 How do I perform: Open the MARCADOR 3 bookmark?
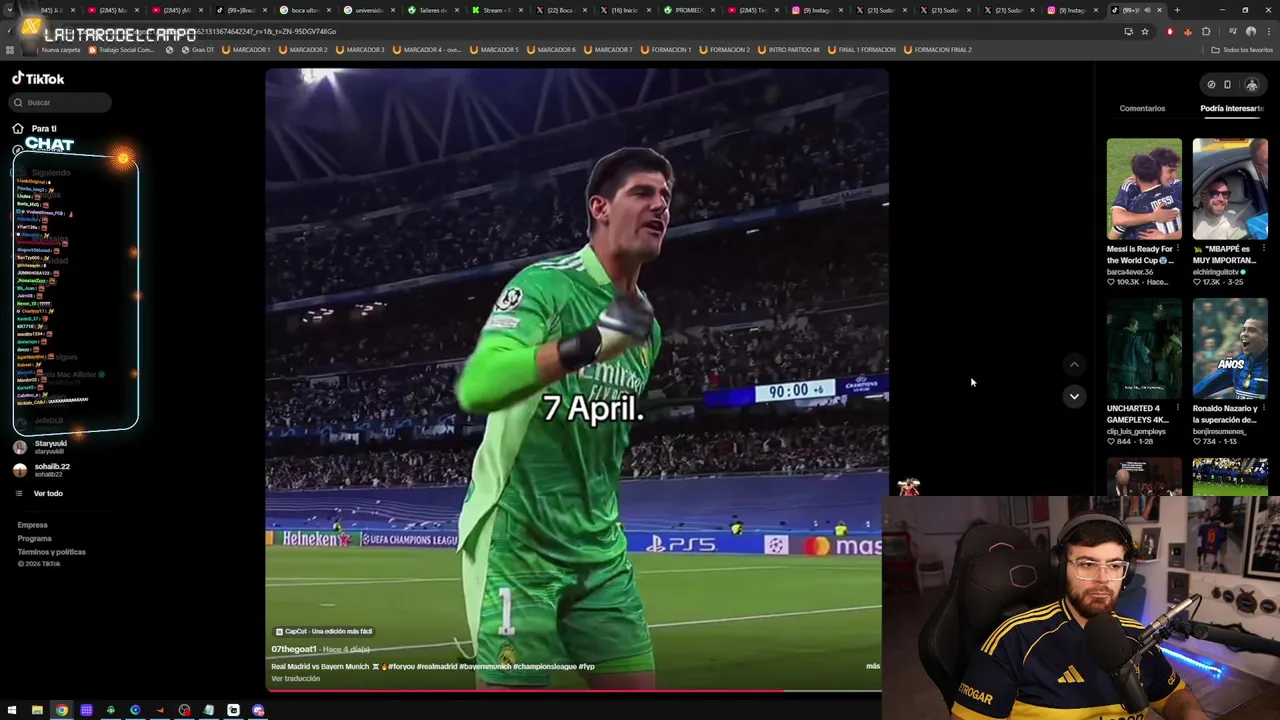(x=361, y=49)
